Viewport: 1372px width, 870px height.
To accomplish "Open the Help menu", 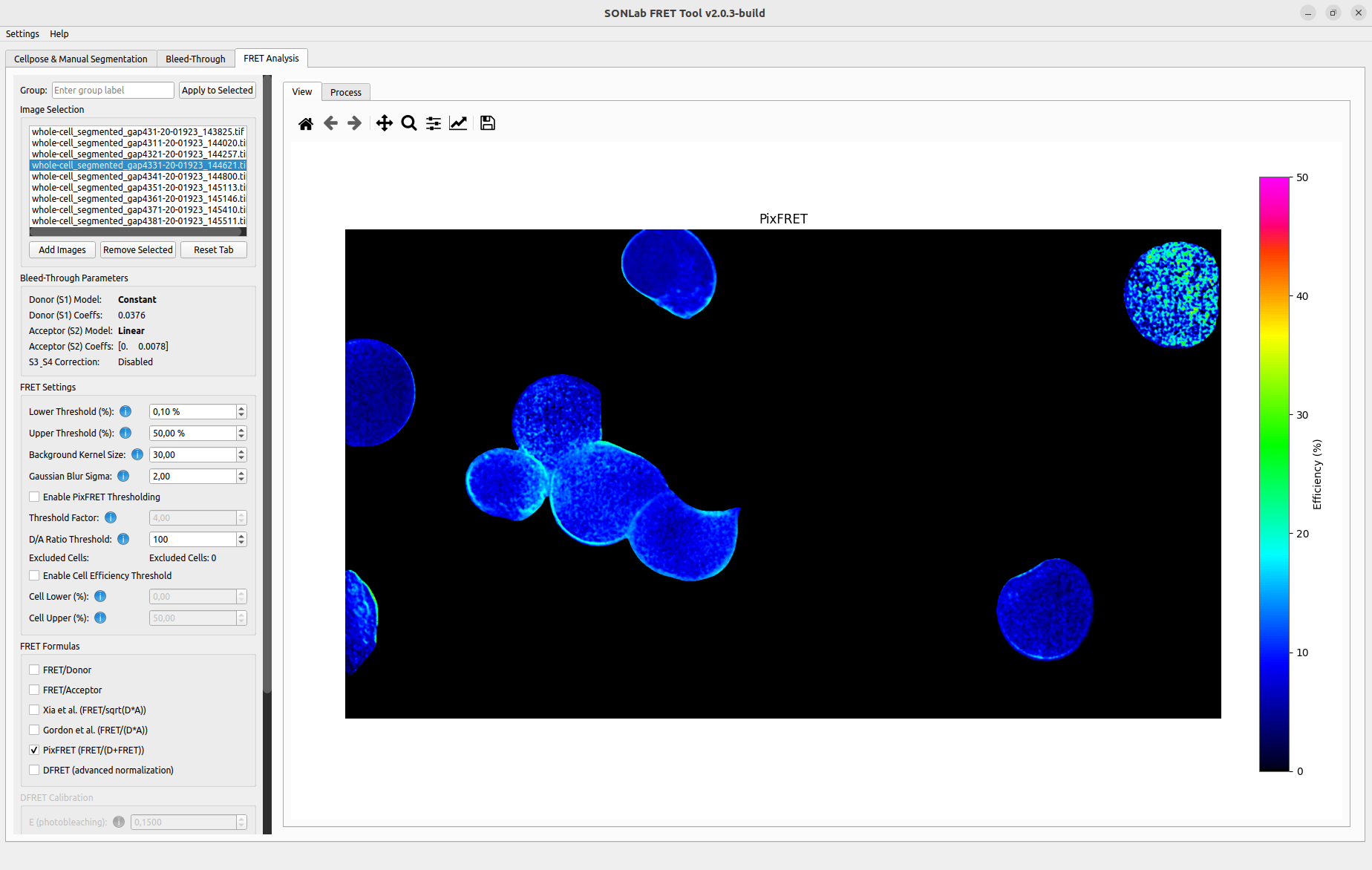I will coord(59,33).
